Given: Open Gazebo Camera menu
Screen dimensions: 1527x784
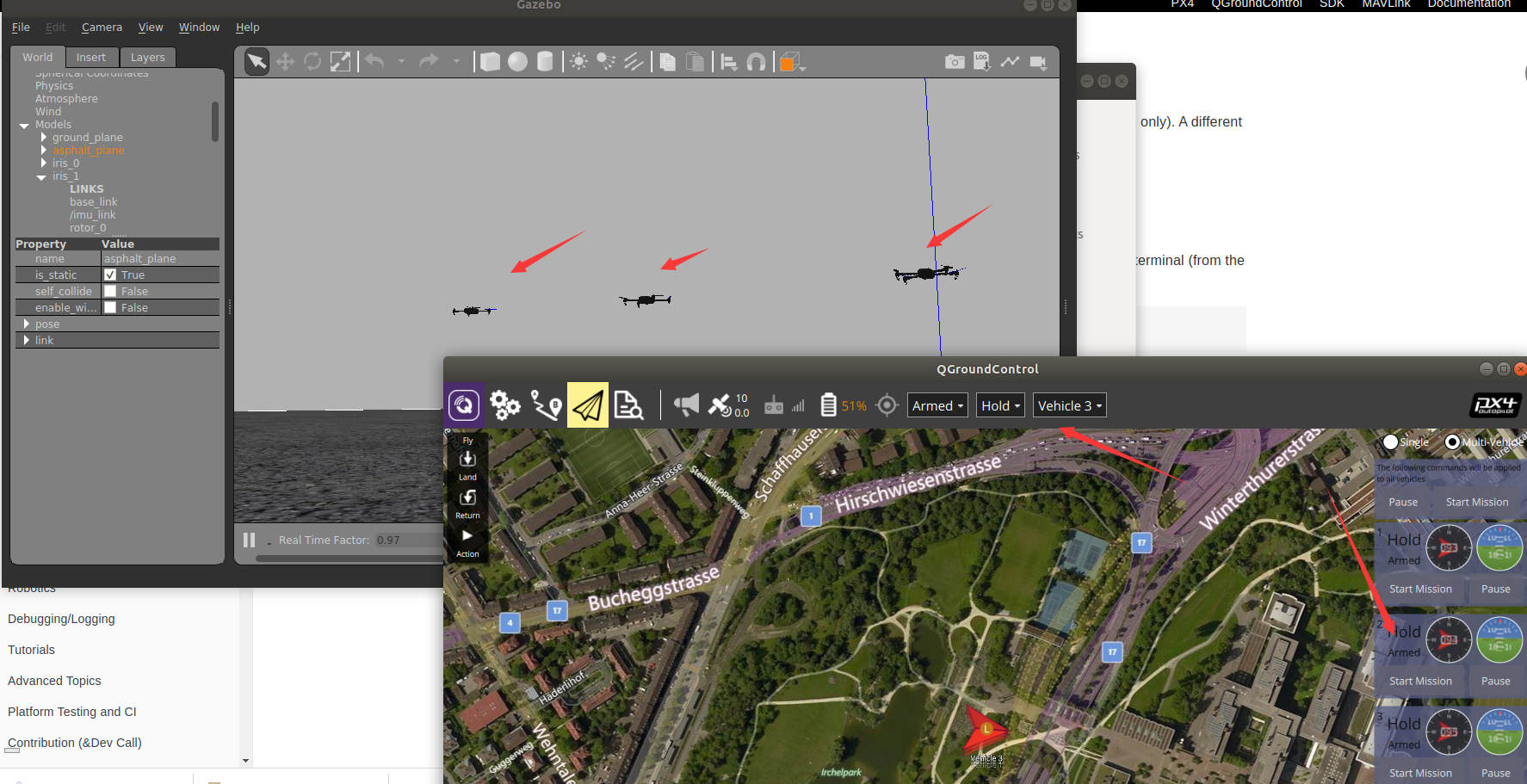Looking at the screenshot, I should (x=102, y=28).
